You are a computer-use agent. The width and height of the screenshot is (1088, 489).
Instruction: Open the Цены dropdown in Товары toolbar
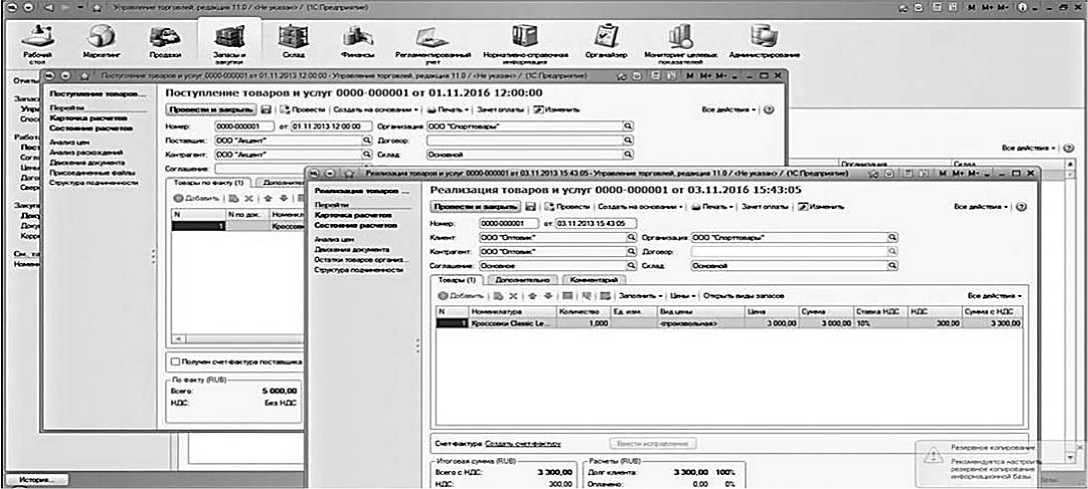pos(683,295)
